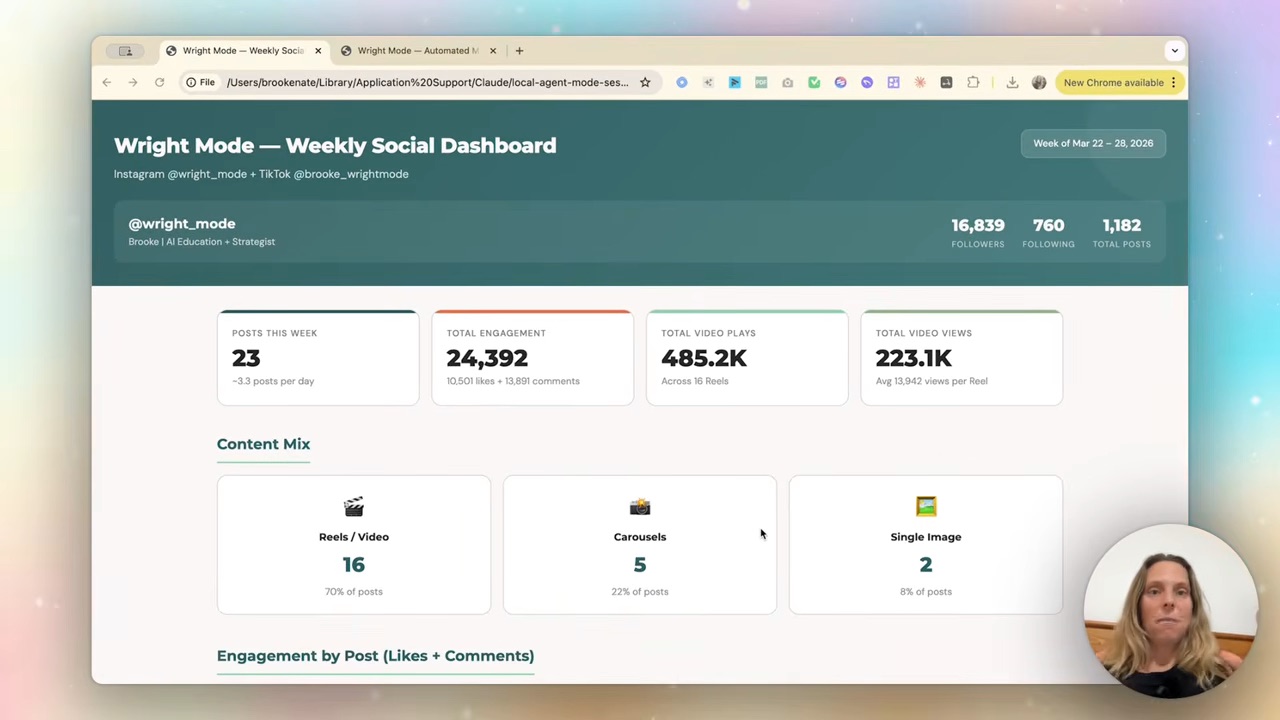
Task: Click the Total Video Plays value 485.2K
Action: 704,358
